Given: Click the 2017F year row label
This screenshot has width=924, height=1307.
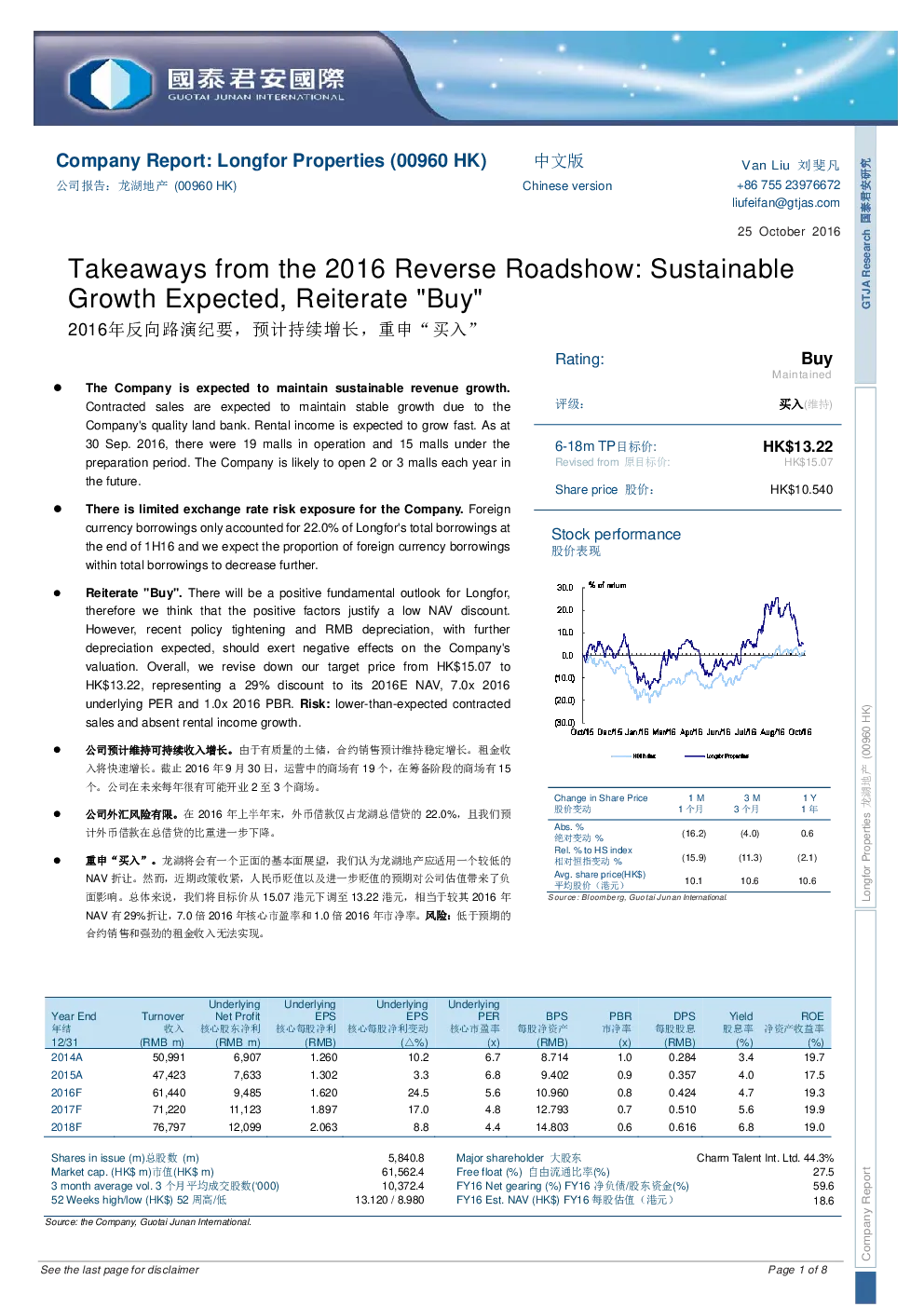Looking at the screenshot, I should (66, 1110).
